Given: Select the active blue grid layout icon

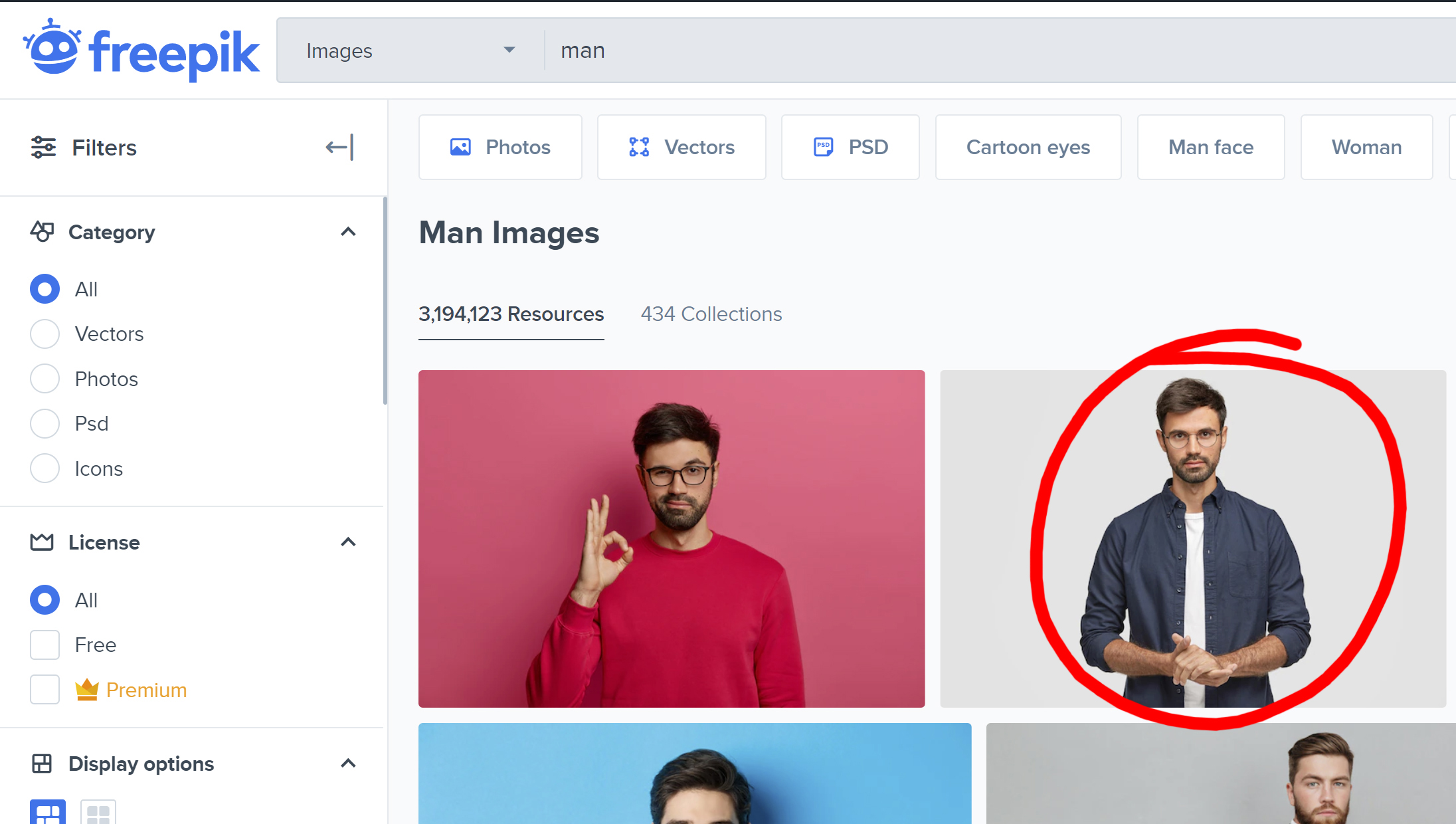Looking at the screenshot, I should tap(48, 812).
